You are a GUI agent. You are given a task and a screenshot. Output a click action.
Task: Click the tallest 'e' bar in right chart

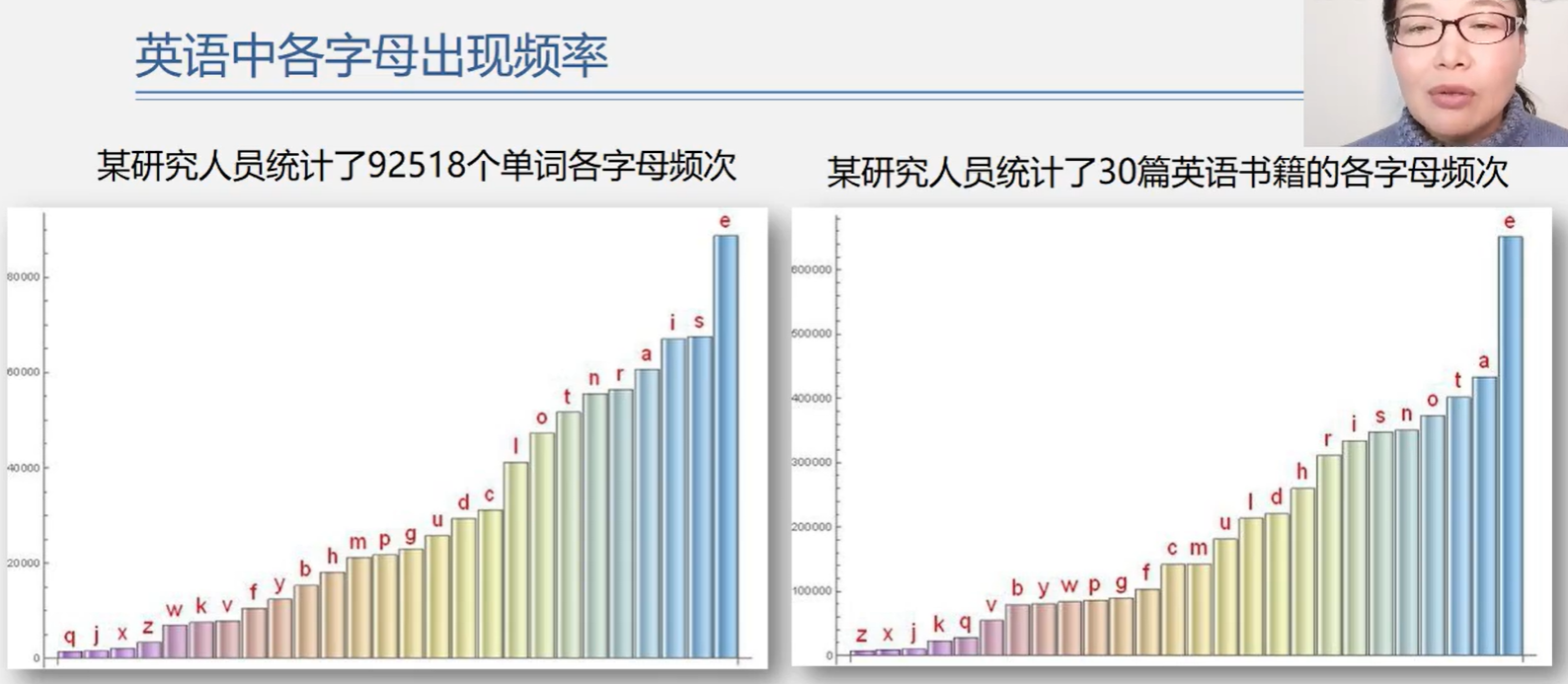pyautogui.click(x=1510, y=445)
